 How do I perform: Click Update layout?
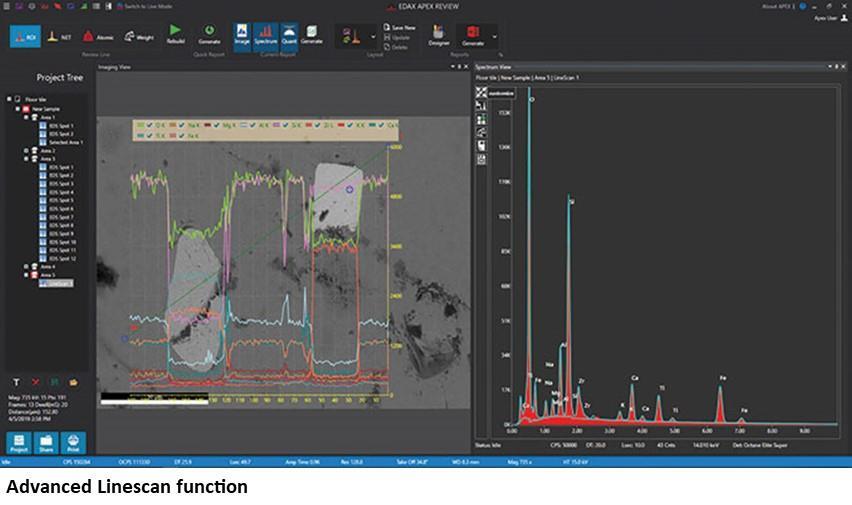click(397, 38)
